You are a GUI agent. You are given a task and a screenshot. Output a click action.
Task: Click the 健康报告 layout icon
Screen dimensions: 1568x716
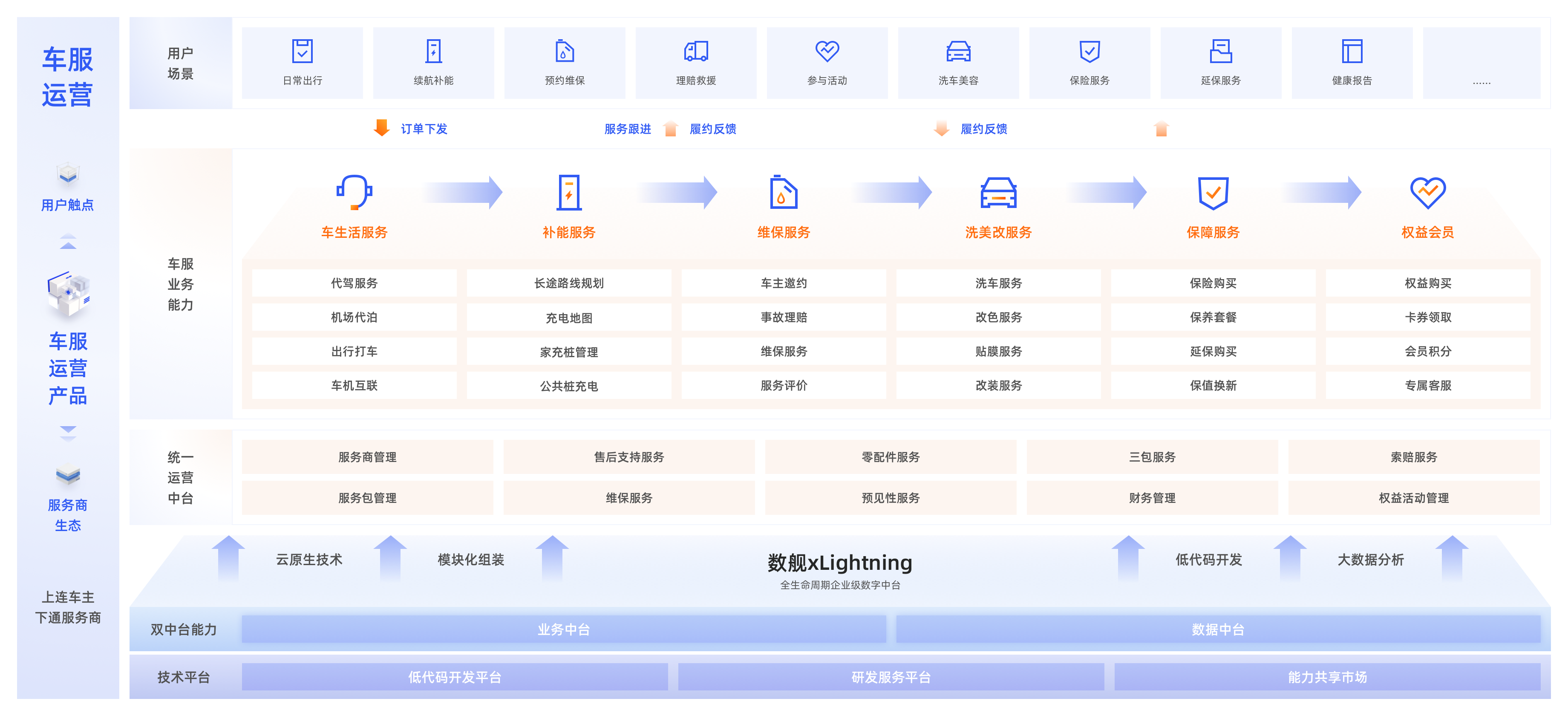[x=1351, y=51]
